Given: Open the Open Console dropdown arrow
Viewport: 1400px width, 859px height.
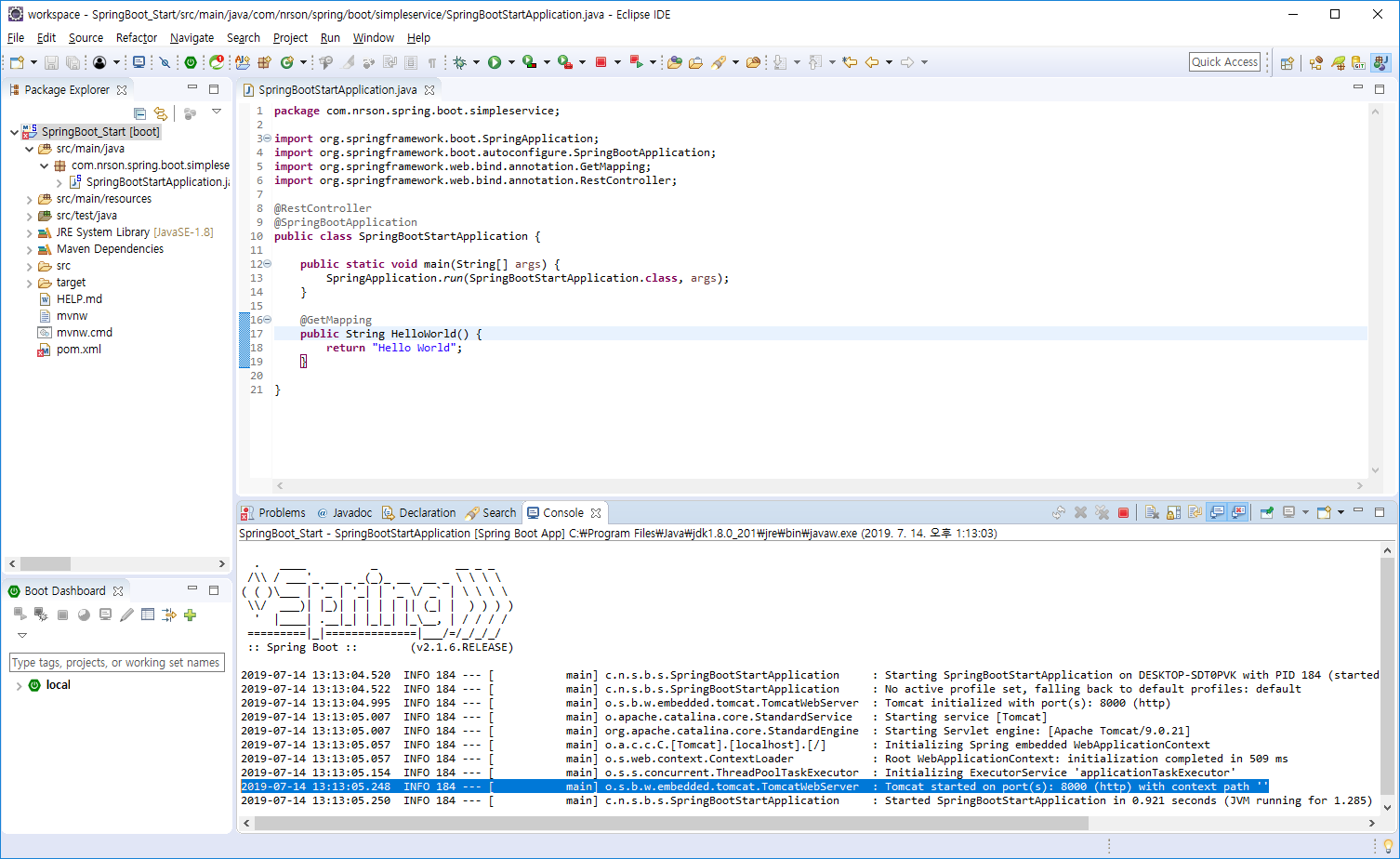Looking at the screenshot, I should 1341,512.
